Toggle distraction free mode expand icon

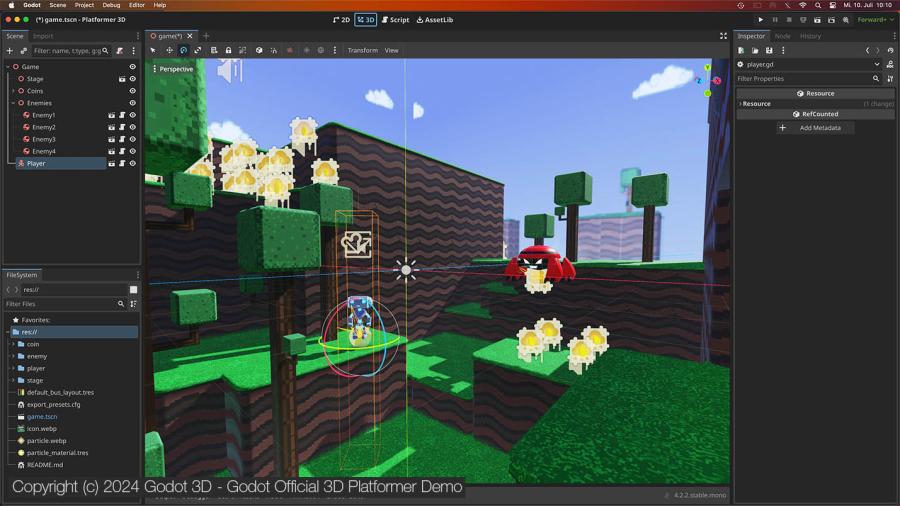(723, 36)
